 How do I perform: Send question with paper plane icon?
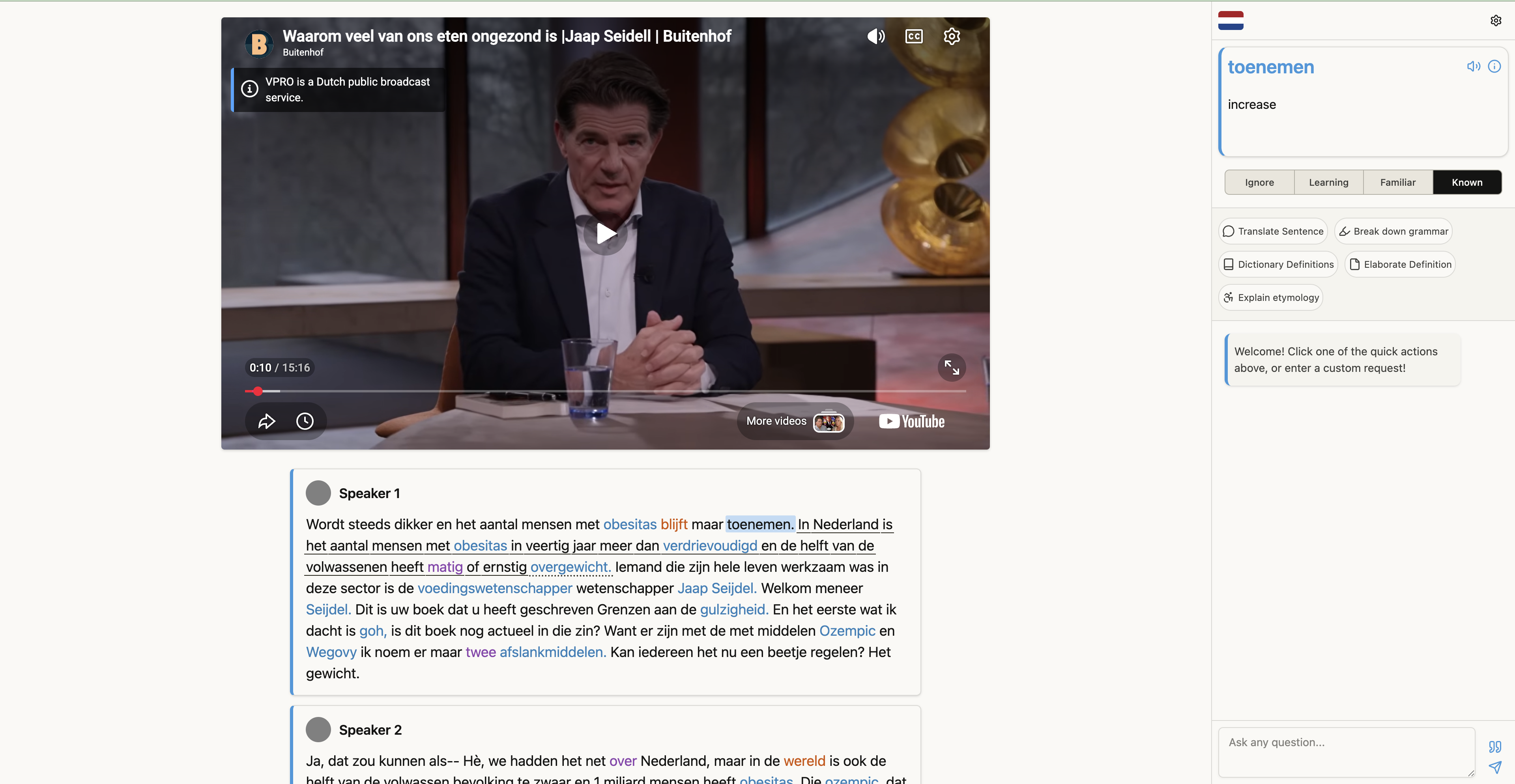[x=1495, y=767]
